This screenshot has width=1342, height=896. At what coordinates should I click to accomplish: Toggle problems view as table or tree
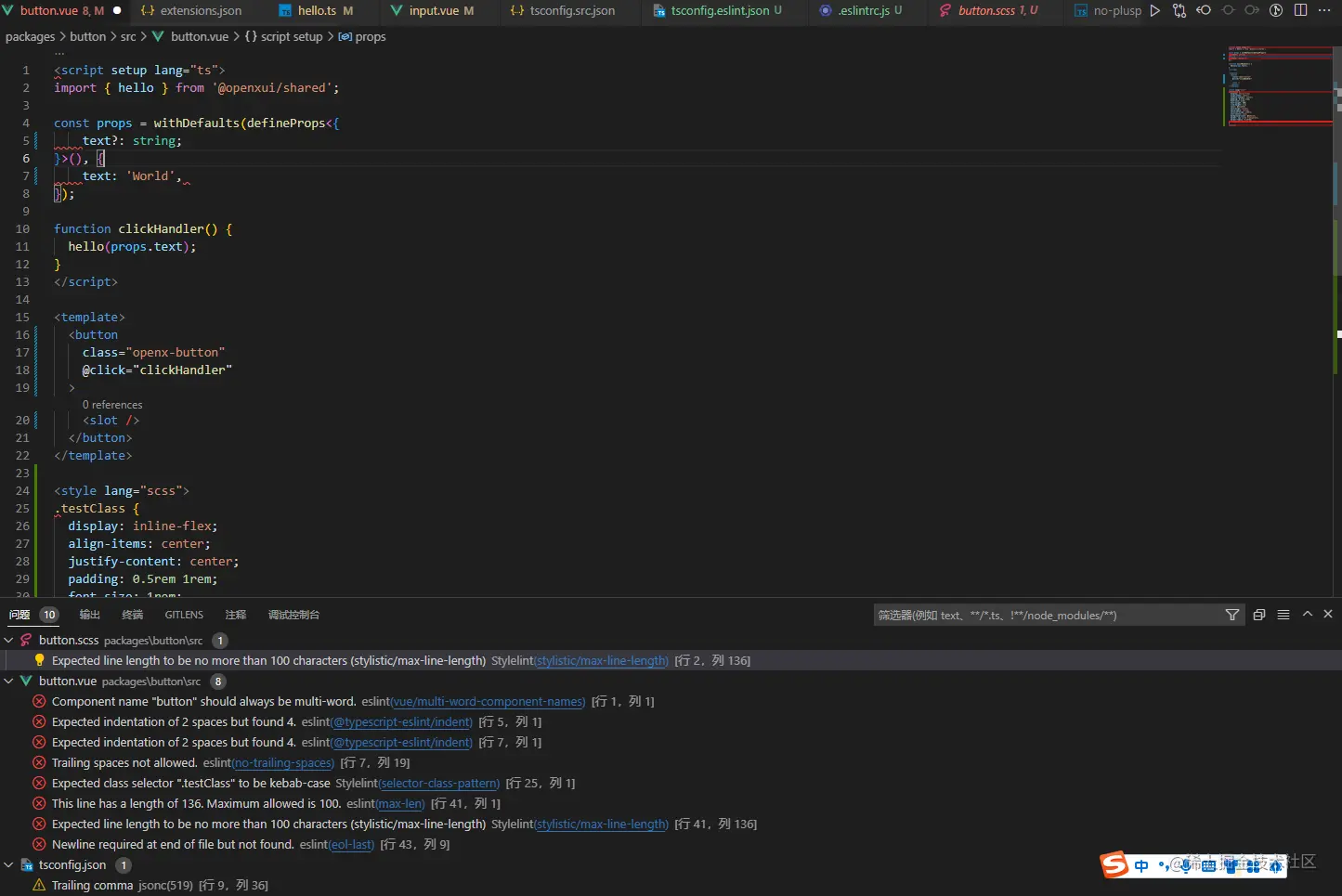(x=1283, y=615)
